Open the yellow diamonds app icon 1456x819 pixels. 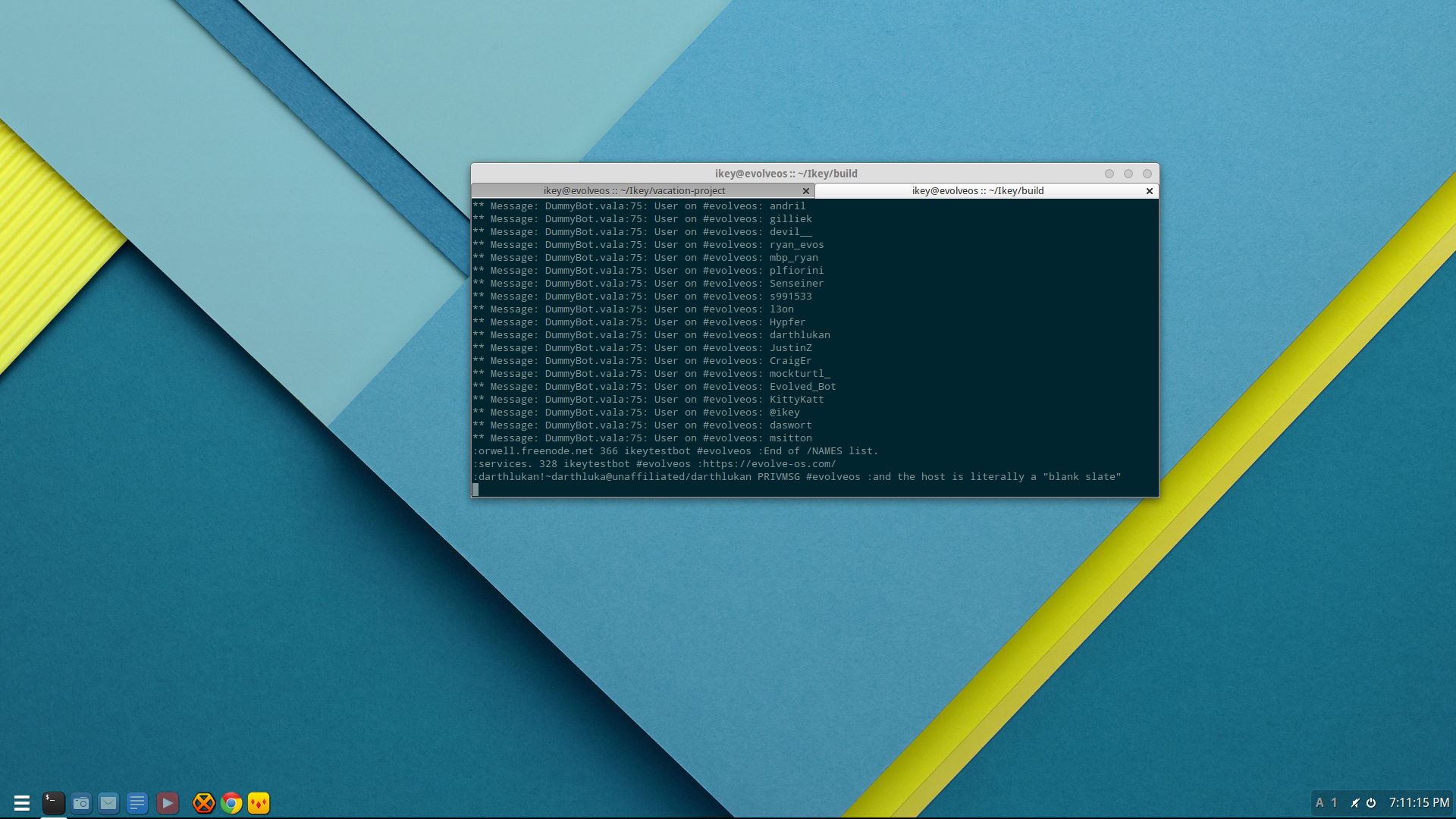[x=259, y=803]
